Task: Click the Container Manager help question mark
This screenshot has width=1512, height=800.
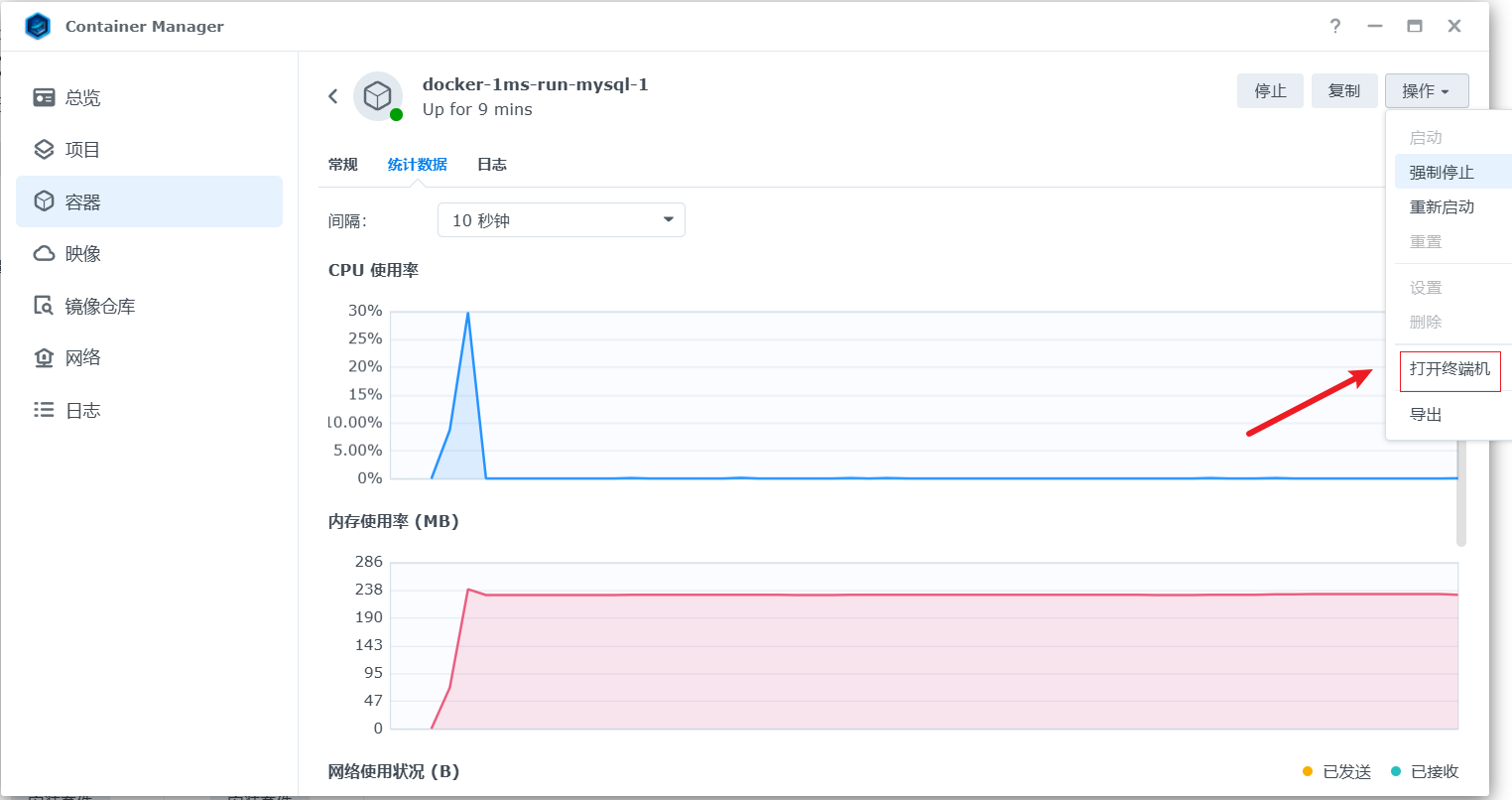Action: point(1335,26)
